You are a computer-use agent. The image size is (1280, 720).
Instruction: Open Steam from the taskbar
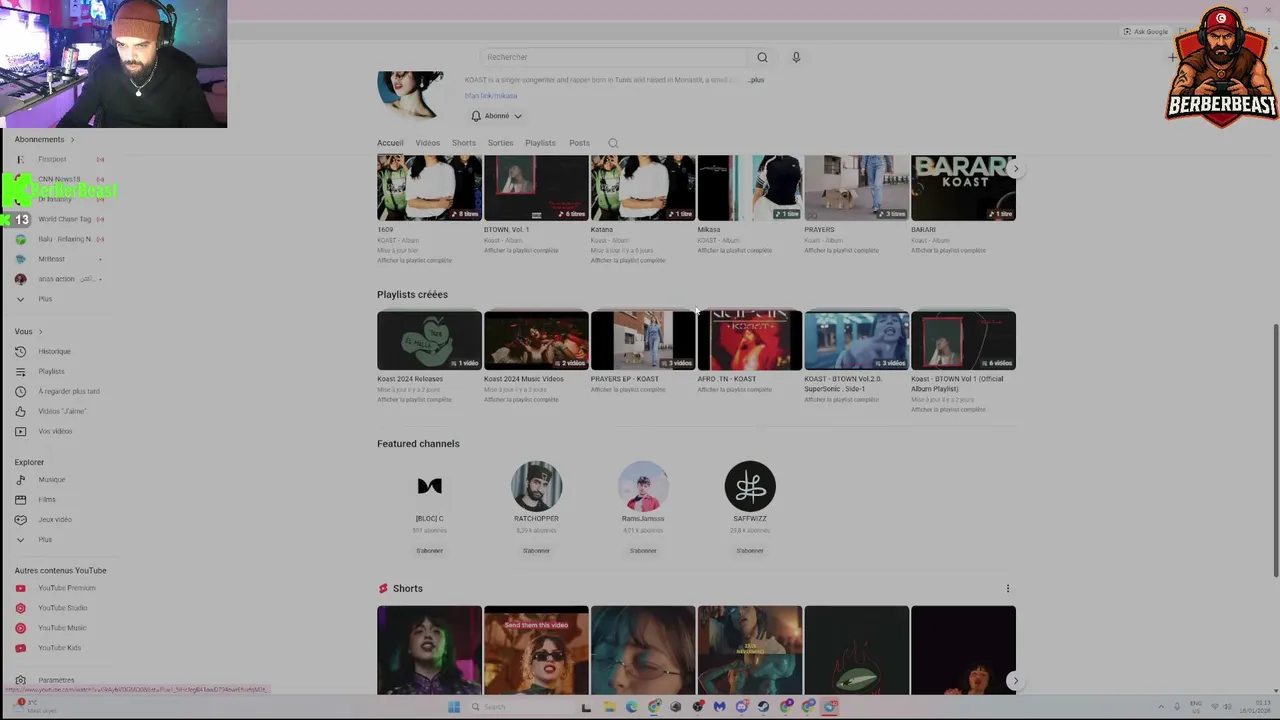click(763, 707)
